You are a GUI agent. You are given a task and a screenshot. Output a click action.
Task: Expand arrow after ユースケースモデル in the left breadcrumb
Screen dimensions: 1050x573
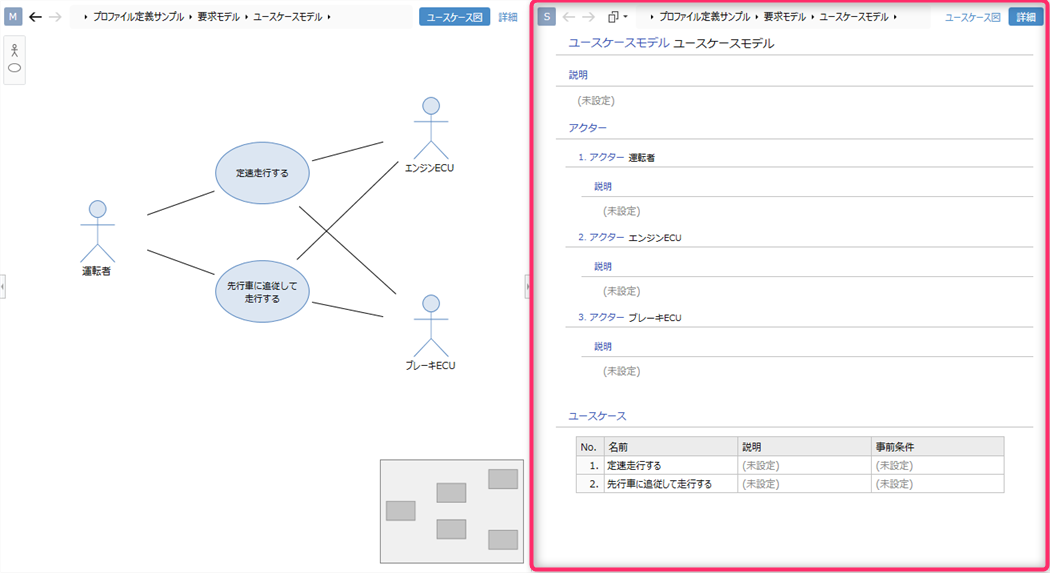click(329, 17)
